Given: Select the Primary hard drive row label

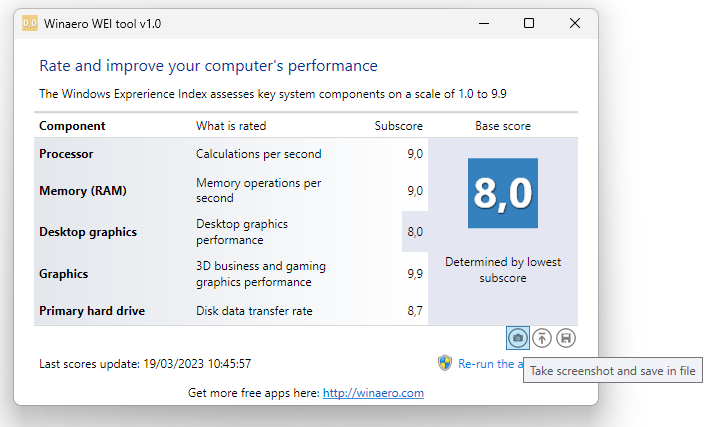Looking at the screenshot, I should pyautogui.click(x=92, y=311).
